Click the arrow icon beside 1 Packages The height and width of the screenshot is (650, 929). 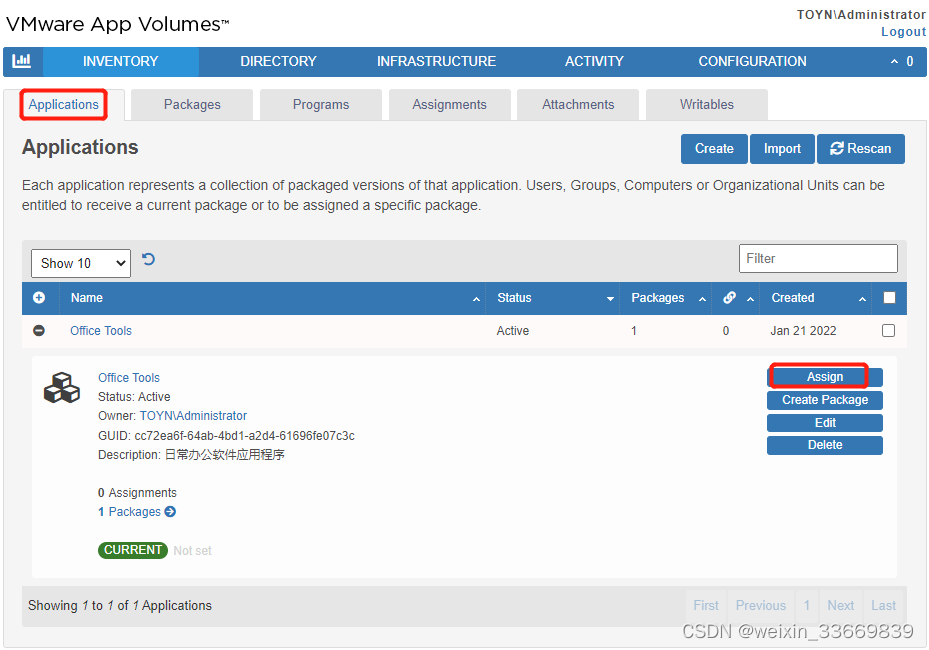[x=170, y=511]
